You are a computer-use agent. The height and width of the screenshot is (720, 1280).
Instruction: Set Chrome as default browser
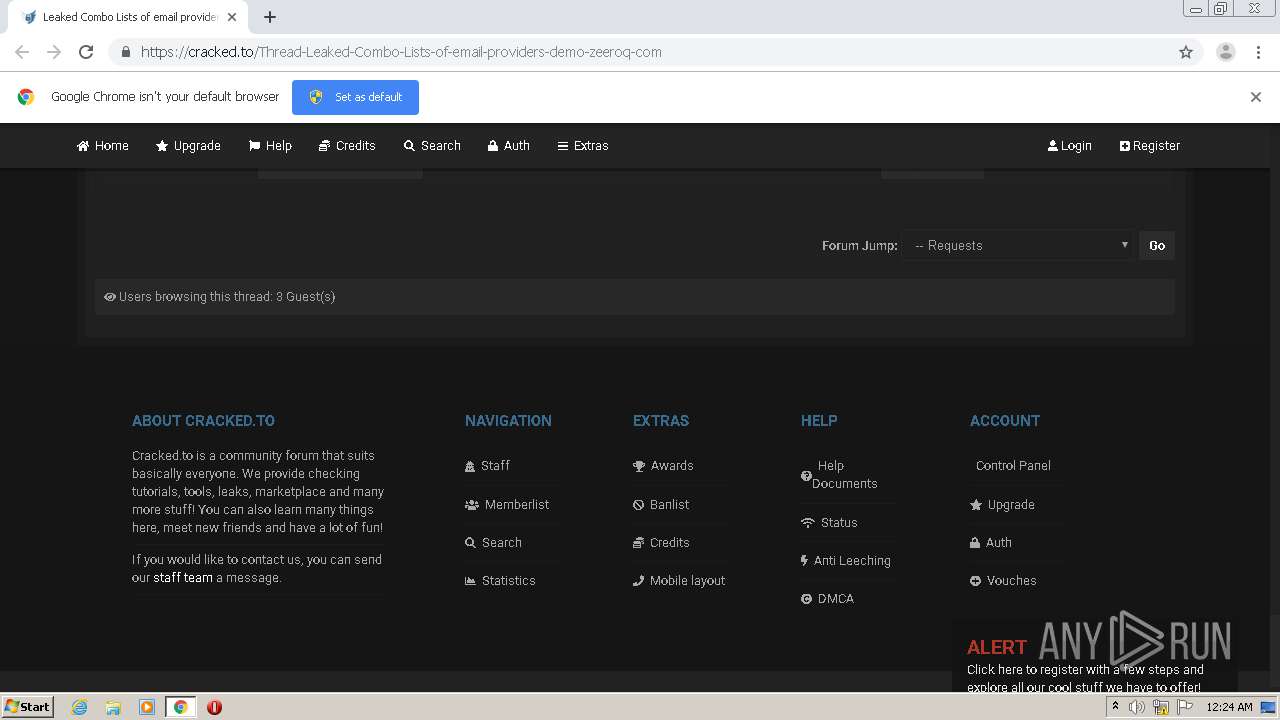(355, 97)
